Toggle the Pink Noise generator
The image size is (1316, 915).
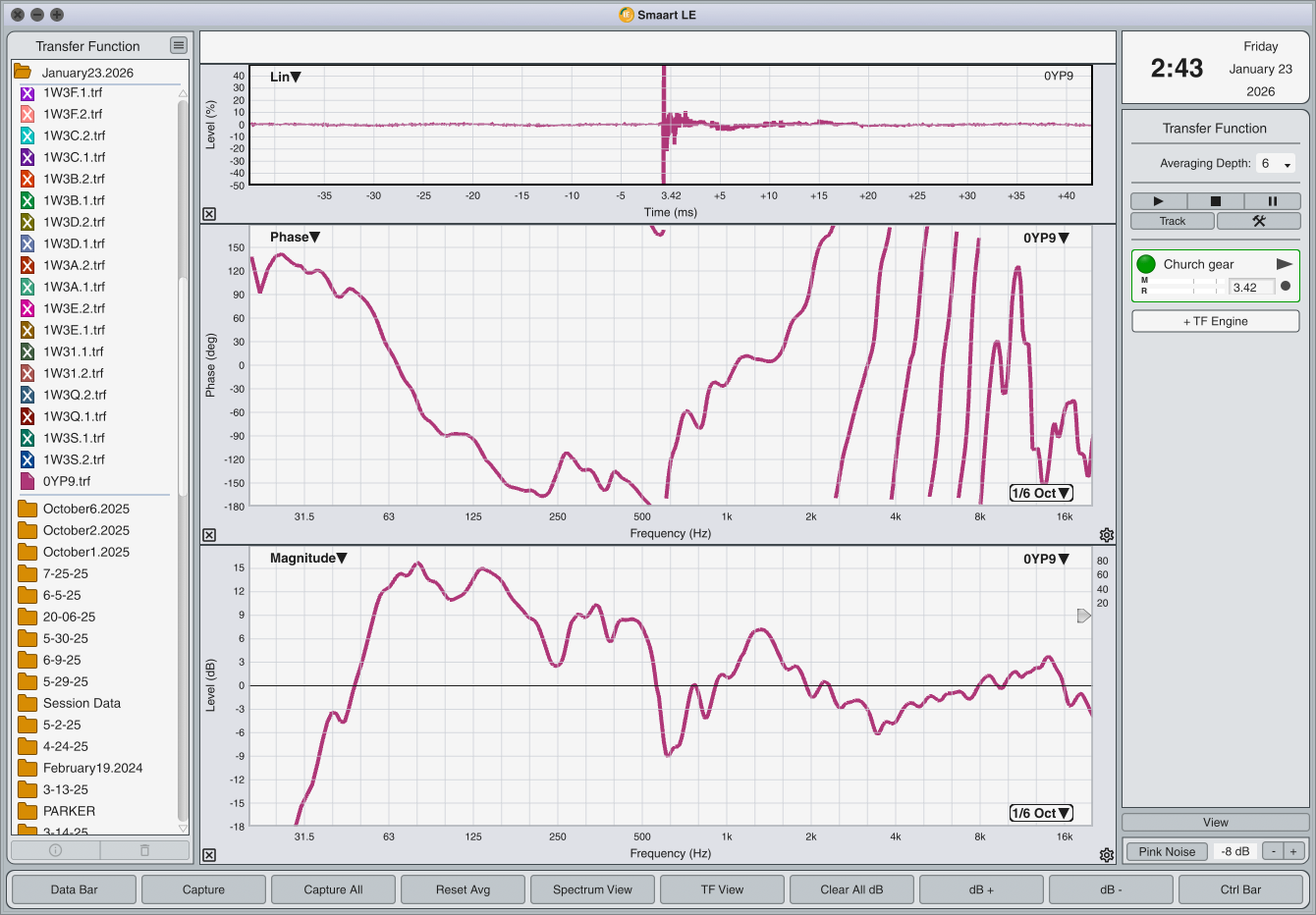1167,851
